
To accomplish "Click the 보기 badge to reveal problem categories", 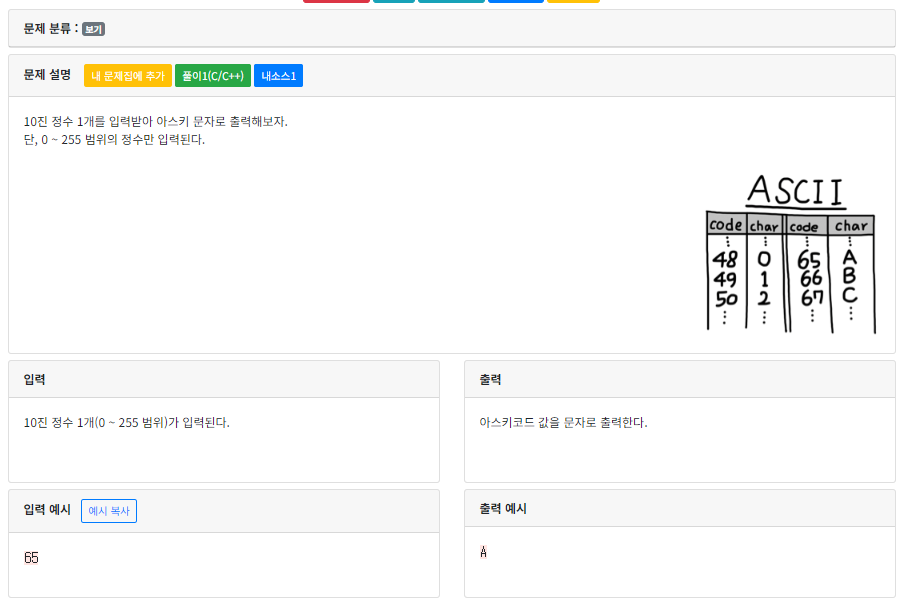I will (x=94, y=29).
